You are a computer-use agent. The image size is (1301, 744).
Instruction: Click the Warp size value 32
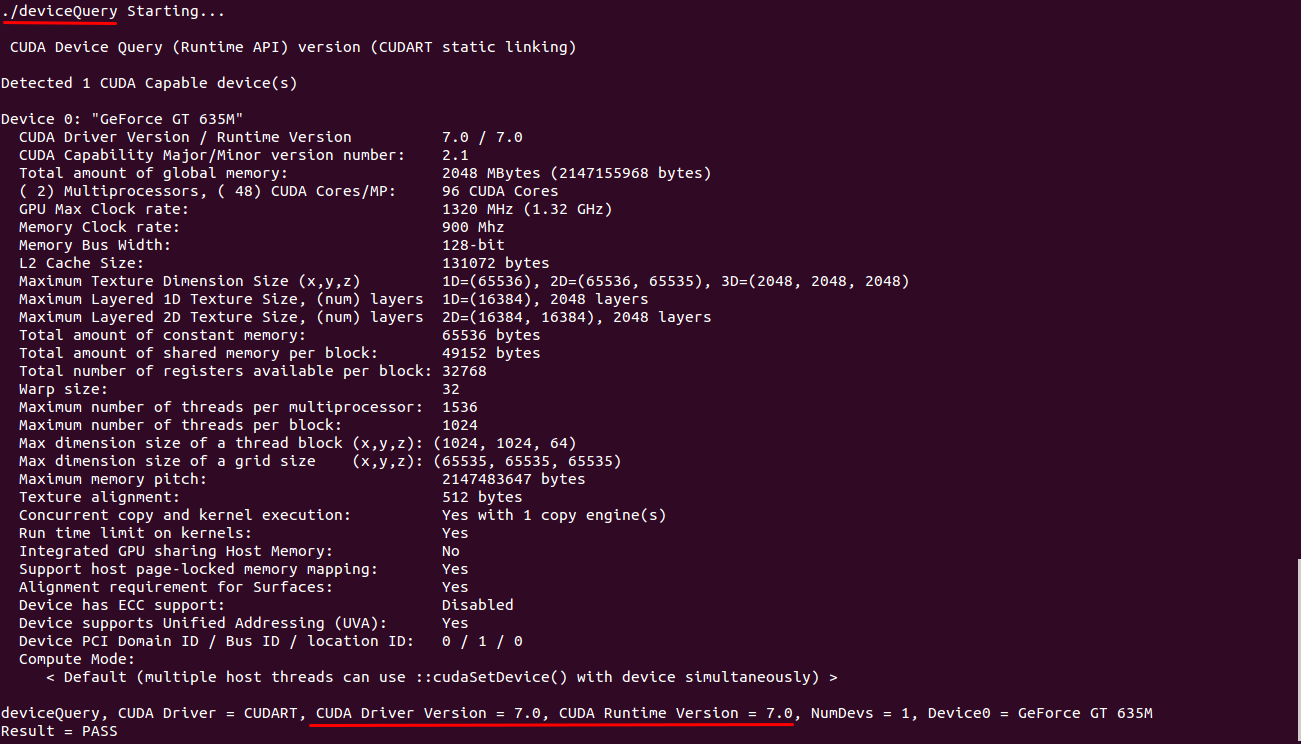click(451, 389)
